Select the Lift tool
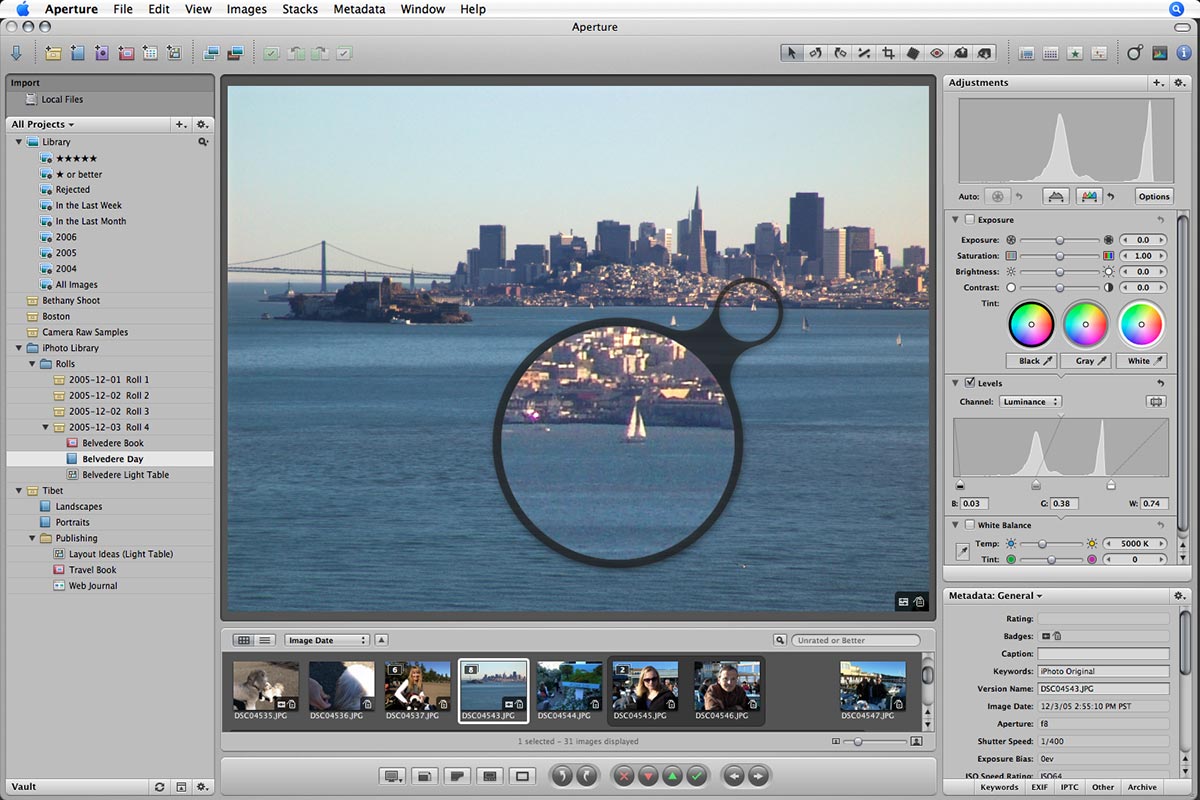Image resolution: width=1200 pixels, height=800 pixels. [961, 53]
